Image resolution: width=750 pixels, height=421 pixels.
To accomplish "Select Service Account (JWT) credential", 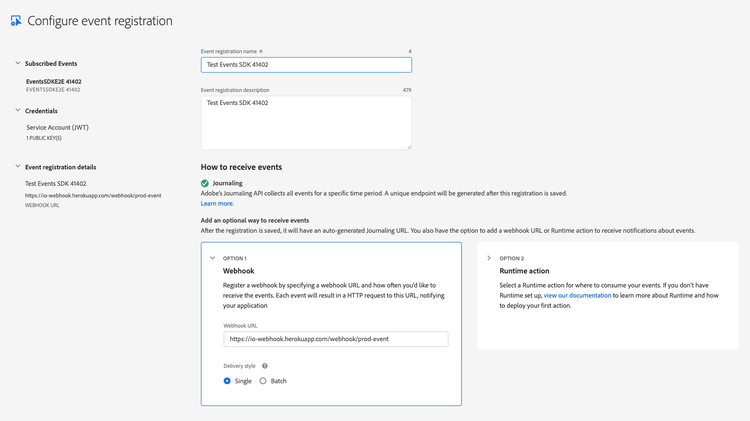I will (x=57, y=127).
